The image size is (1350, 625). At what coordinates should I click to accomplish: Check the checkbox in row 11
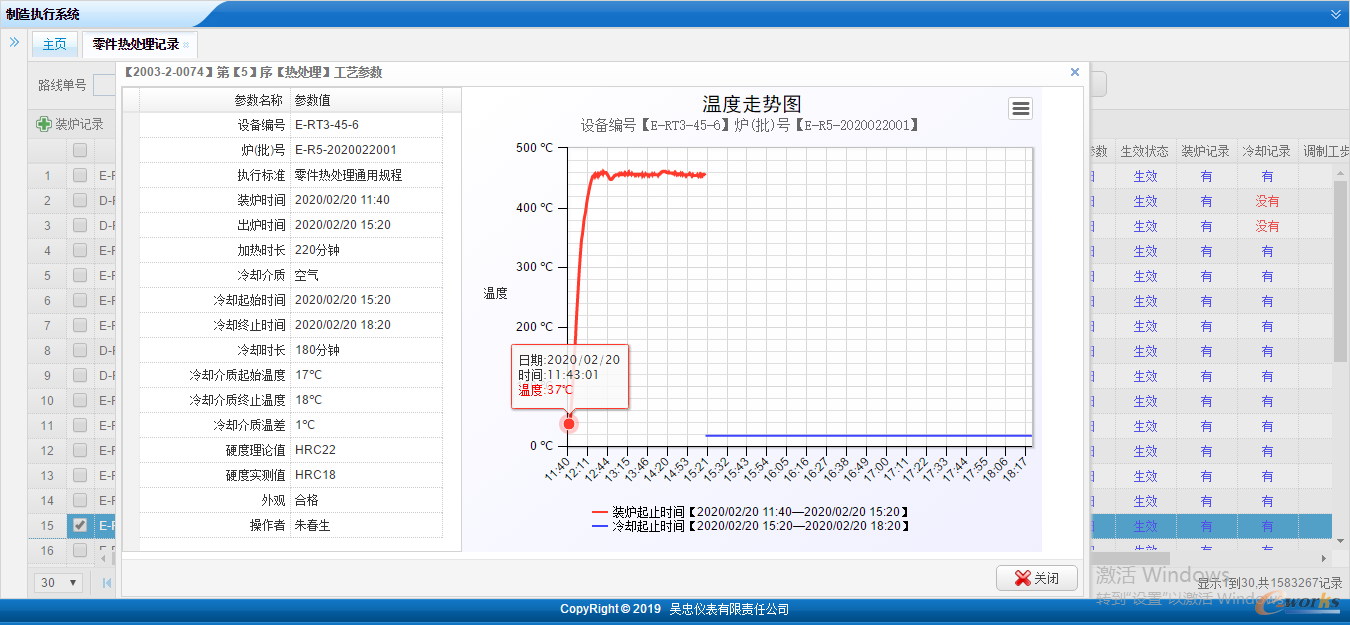point(80,425)
